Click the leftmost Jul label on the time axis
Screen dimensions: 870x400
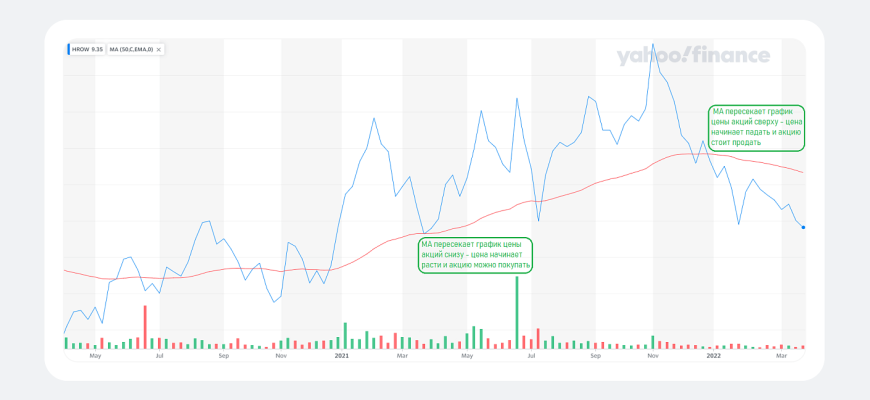tap(160, 355)
